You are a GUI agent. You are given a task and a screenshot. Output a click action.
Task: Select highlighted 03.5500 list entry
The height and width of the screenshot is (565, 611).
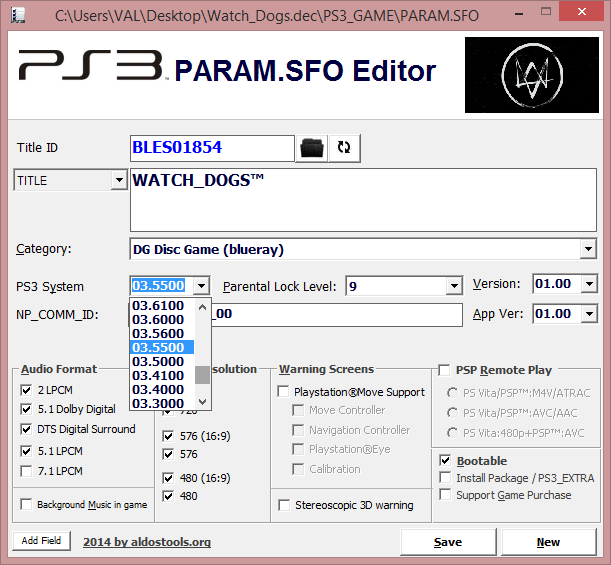(162, 348)
